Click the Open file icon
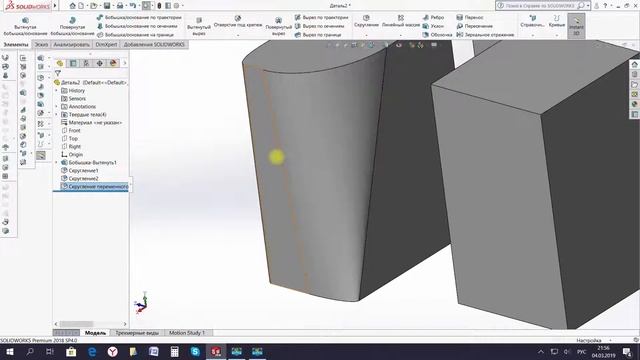Screen dimensions: 640x360 pos(93,6)
